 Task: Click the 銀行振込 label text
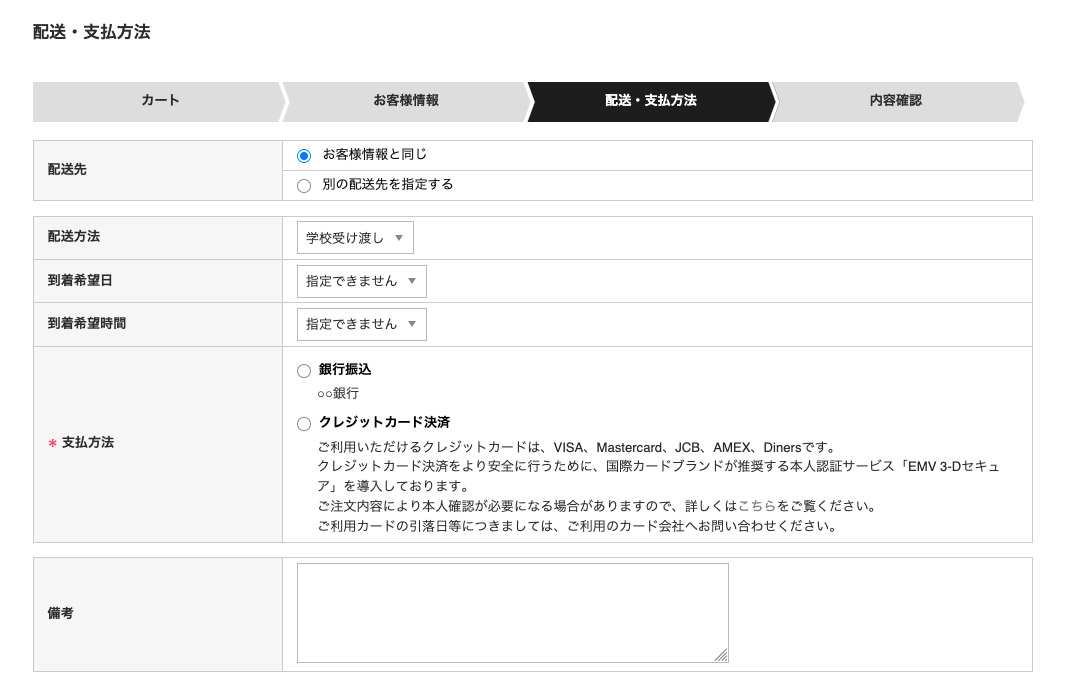pyautogui.click(x=345, y=370)
